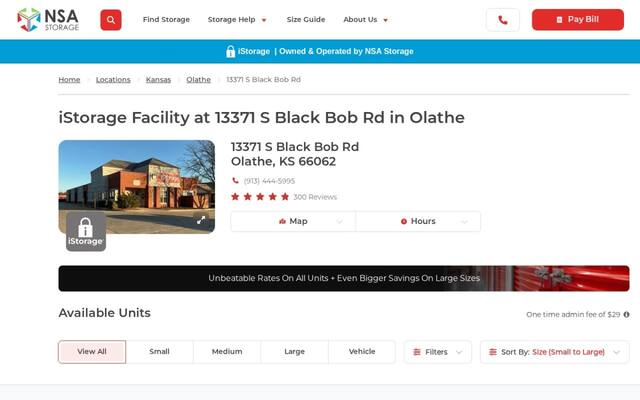Open the red search icon button

click(111, 20)
